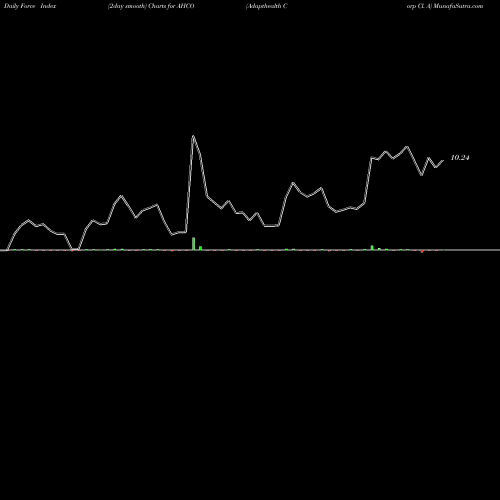
Task: Click the 'orp CL A) MunafaSutra.com' text
Action: pyautogui.click(x=445, y=6)
